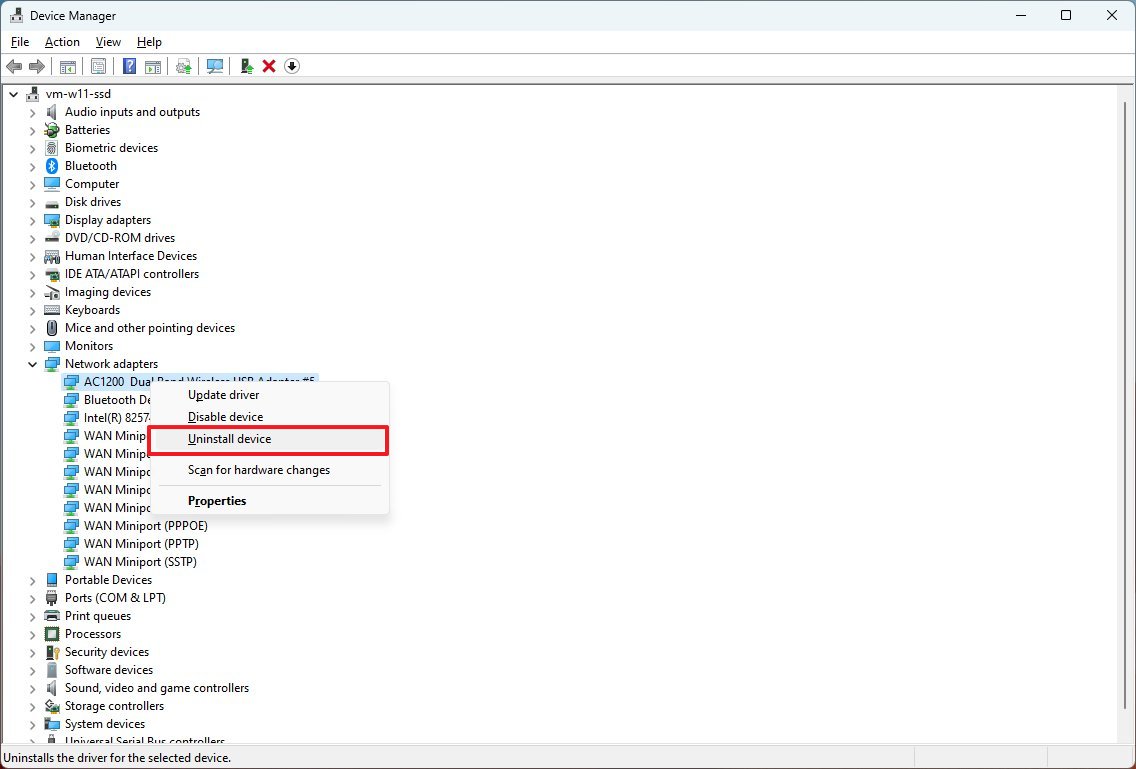This screenshot has height=769, width=1136.
Task: Select the WAN Miniport (PPTP) device
Action: pos(146,543)
